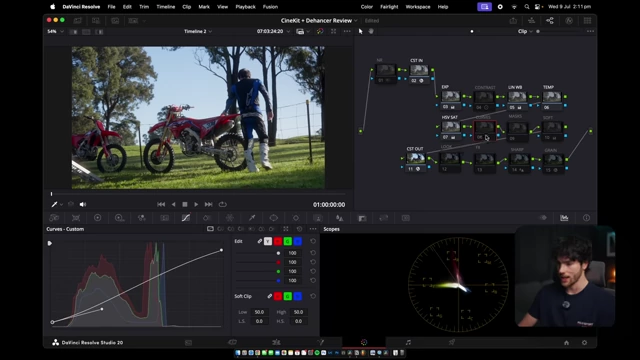Image resolution: width=640 pixels, height=360 pixels.
Task: Open viewer three-dot options menu
Action: pyautogui.click(x=347, y=31)
